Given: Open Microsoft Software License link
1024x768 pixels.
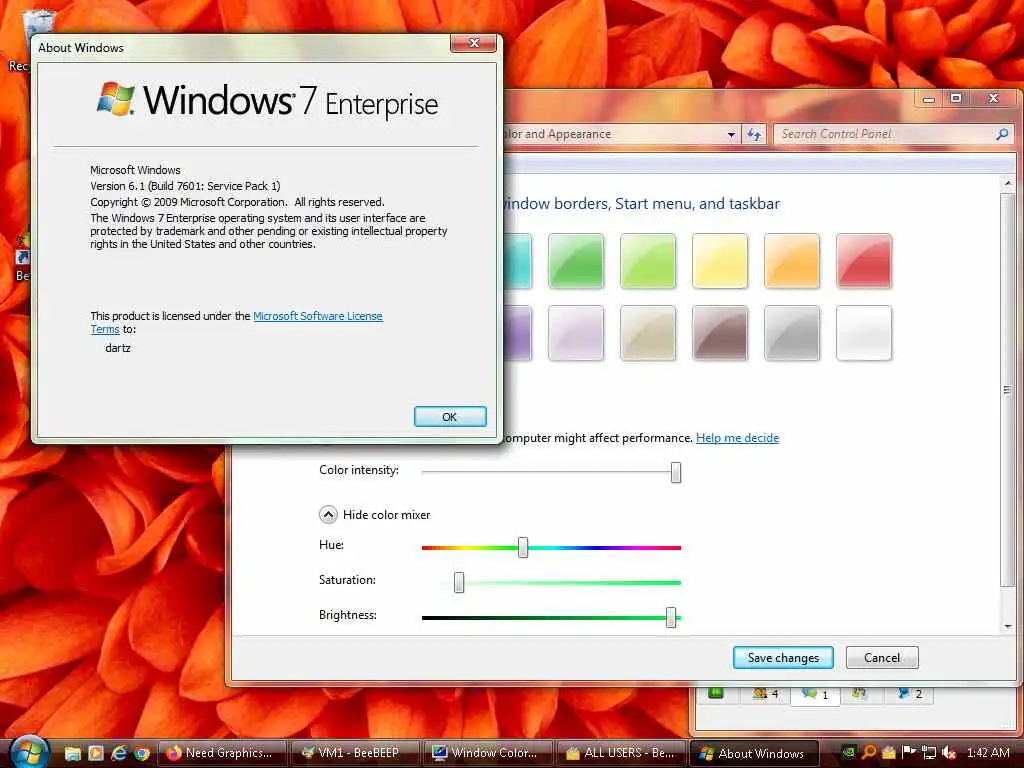Looking at the screenshot, I should tap(317, 316).
